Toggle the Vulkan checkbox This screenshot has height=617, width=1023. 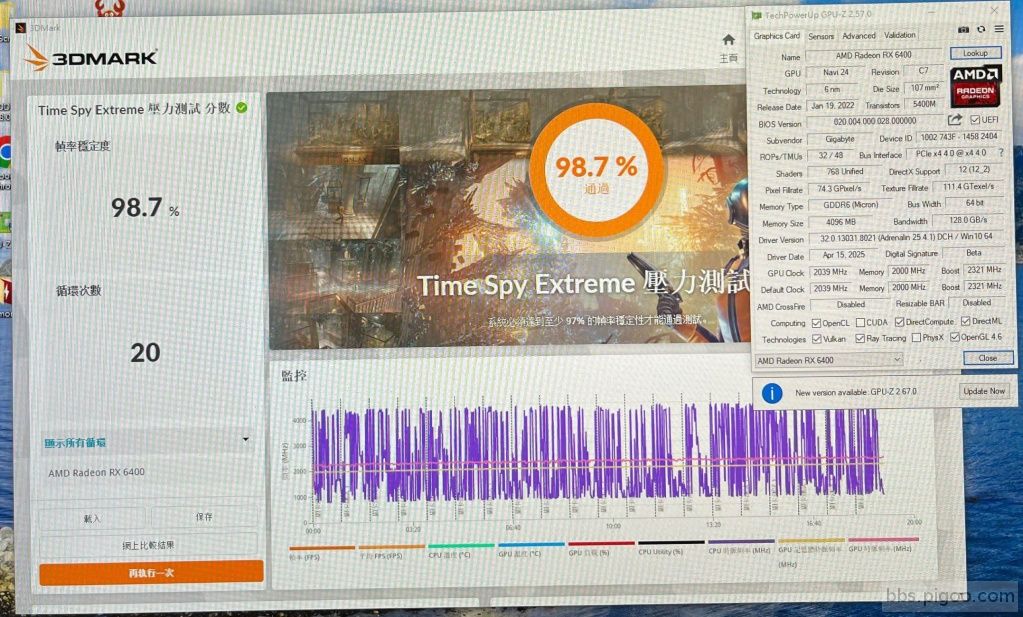coord(816,339)
